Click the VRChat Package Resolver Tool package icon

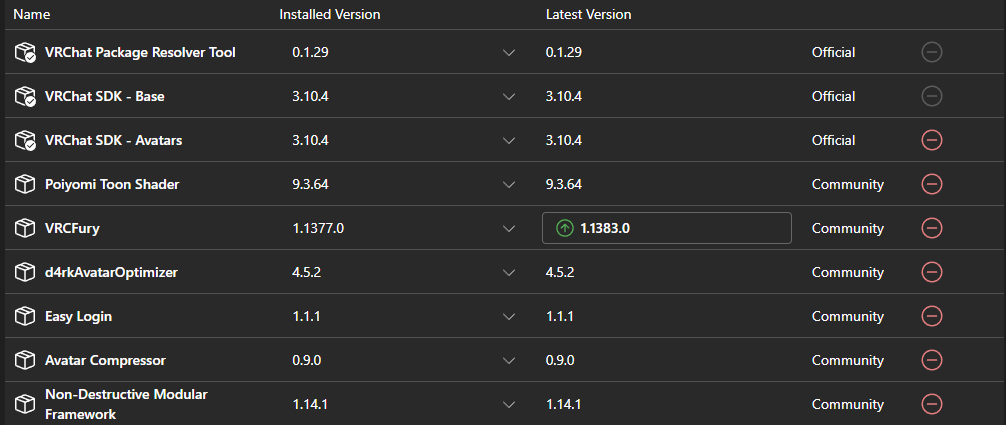click(25, 52)
